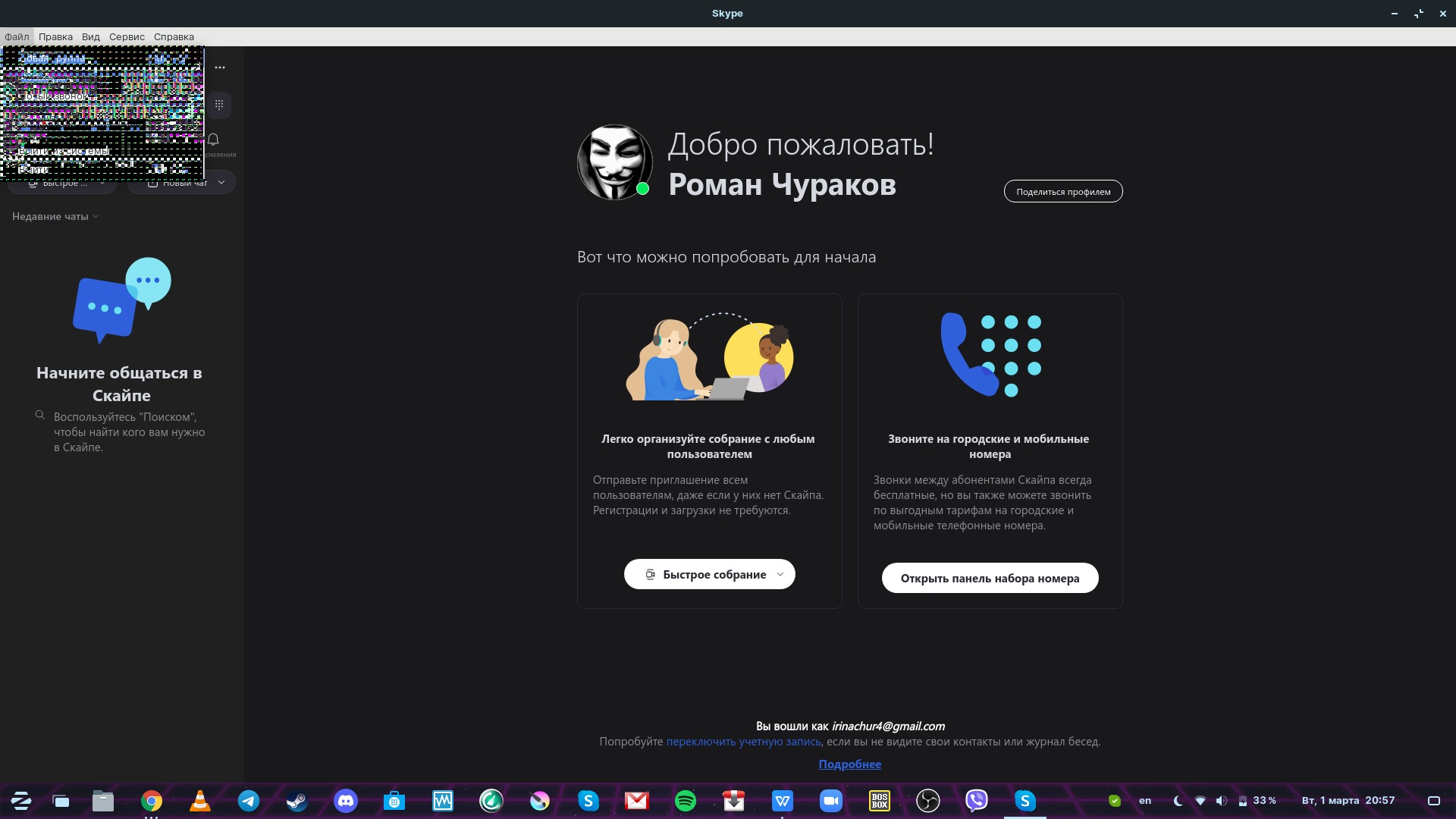Viewport: 1456px width, 819px height.
Task: Open Telegram from taskbar
Action: point(249,801)
